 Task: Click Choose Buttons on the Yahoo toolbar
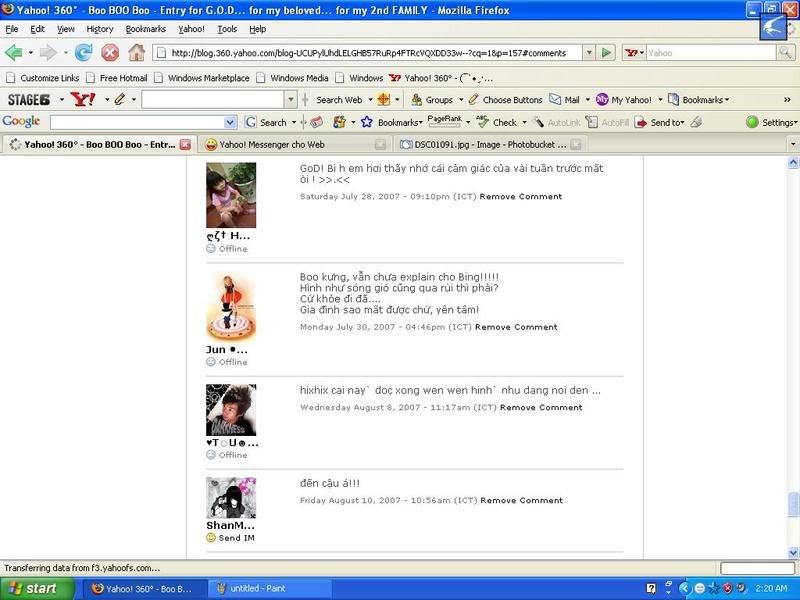click(x=506, y=99)
